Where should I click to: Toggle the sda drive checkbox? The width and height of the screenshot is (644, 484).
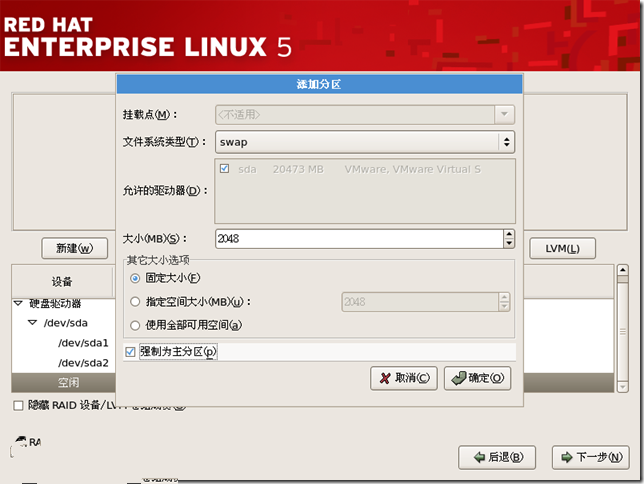click(225, 169)
